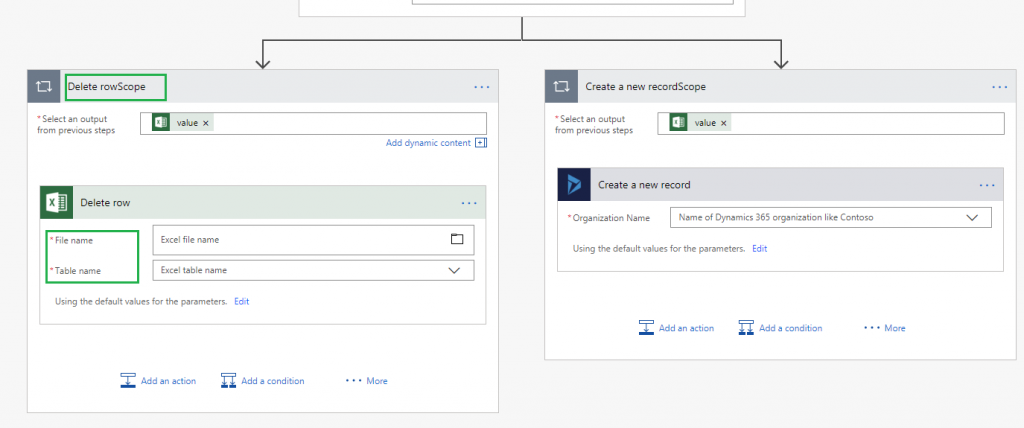
Task: Click Edit link under the Delete row parameters
Action: coord(241,301)
